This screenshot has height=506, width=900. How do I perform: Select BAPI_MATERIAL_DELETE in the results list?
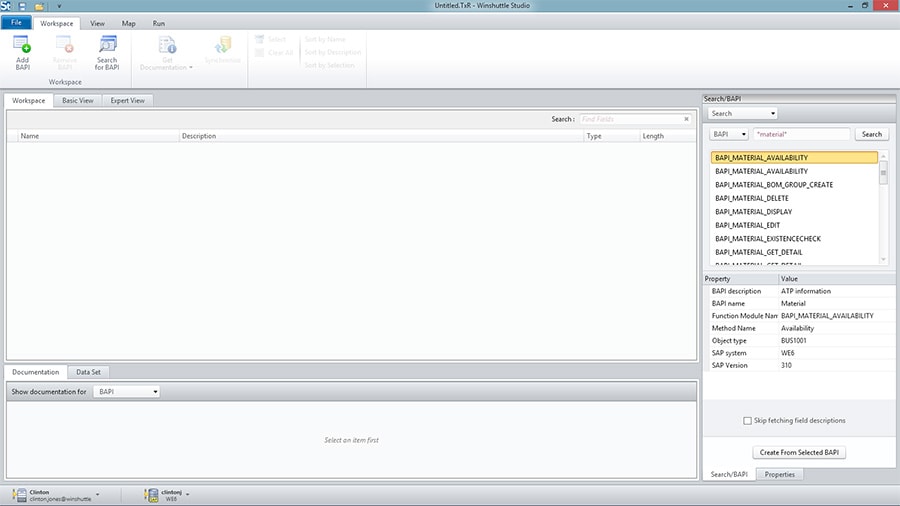pyautogui.click(x=752, y=198)
